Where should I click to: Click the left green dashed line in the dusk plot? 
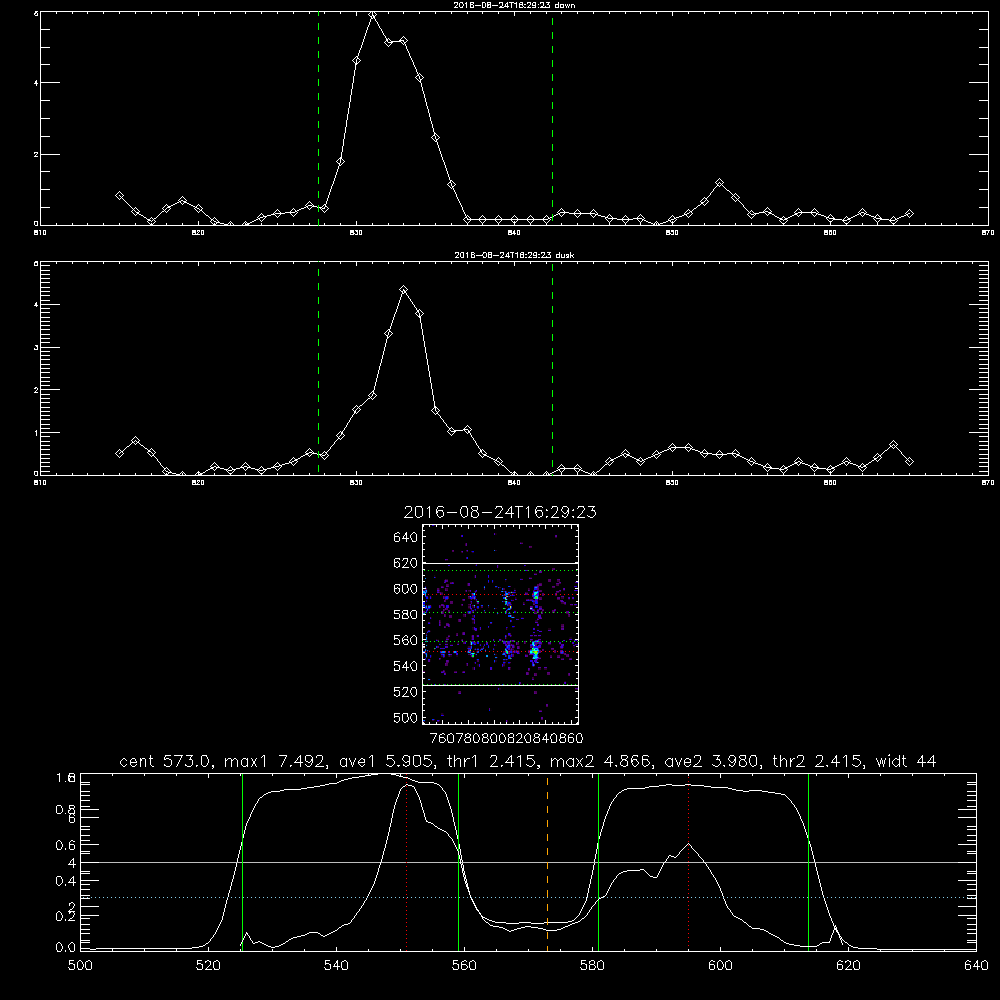point(318,369)
